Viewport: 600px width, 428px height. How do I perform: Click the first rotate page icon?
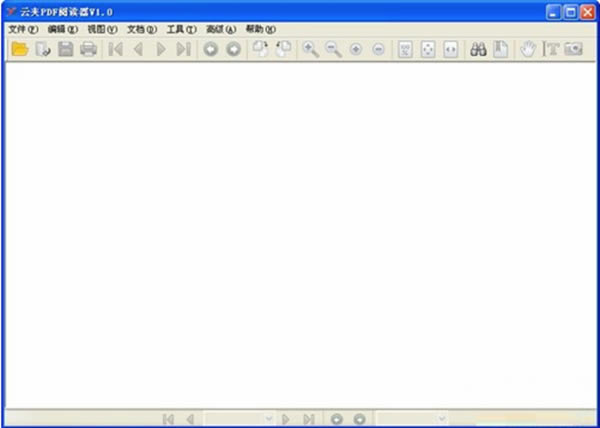pos(261,49)
